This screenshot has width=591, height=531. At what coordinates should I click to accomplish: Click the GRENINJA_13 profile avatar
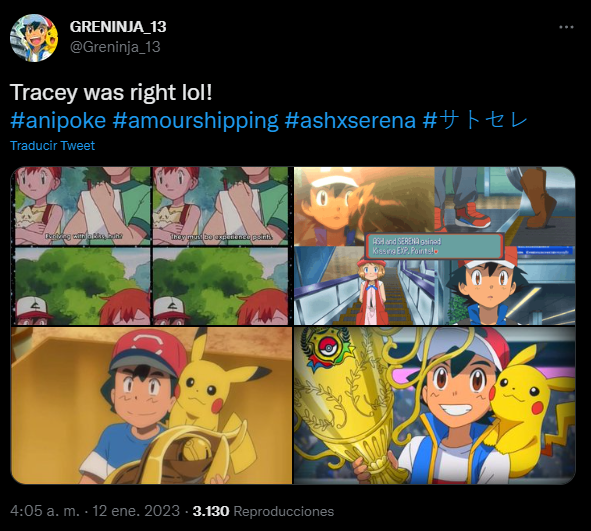pyautogui.click(x=34, y=38)
